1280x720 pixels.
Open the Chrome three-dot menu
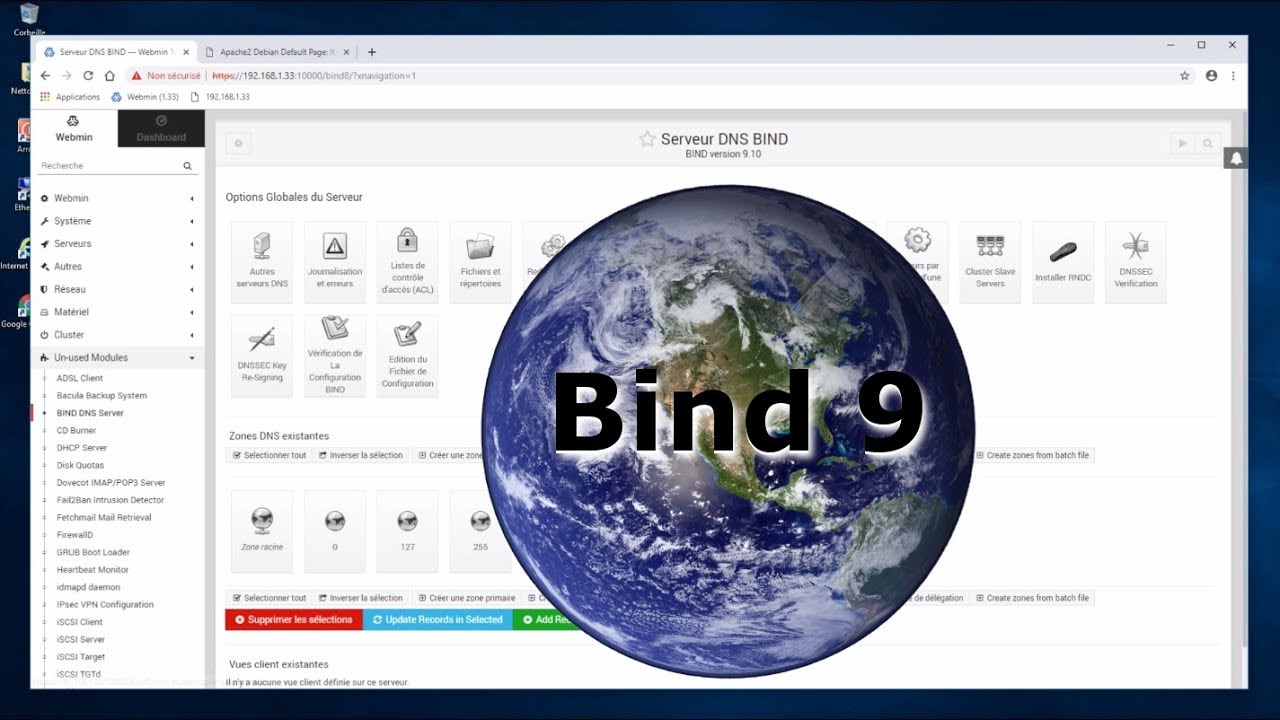(1233, 75)
